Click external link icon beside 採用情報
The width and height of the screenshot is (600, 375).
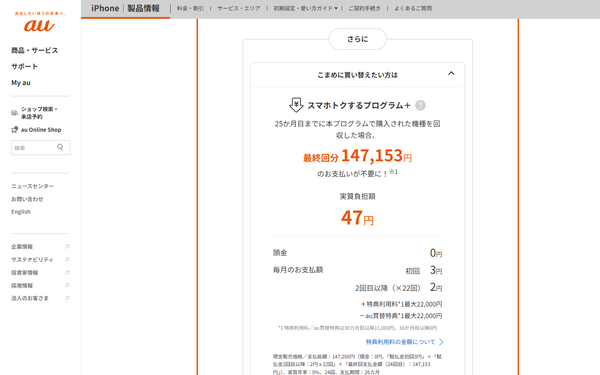click(67, 285)
